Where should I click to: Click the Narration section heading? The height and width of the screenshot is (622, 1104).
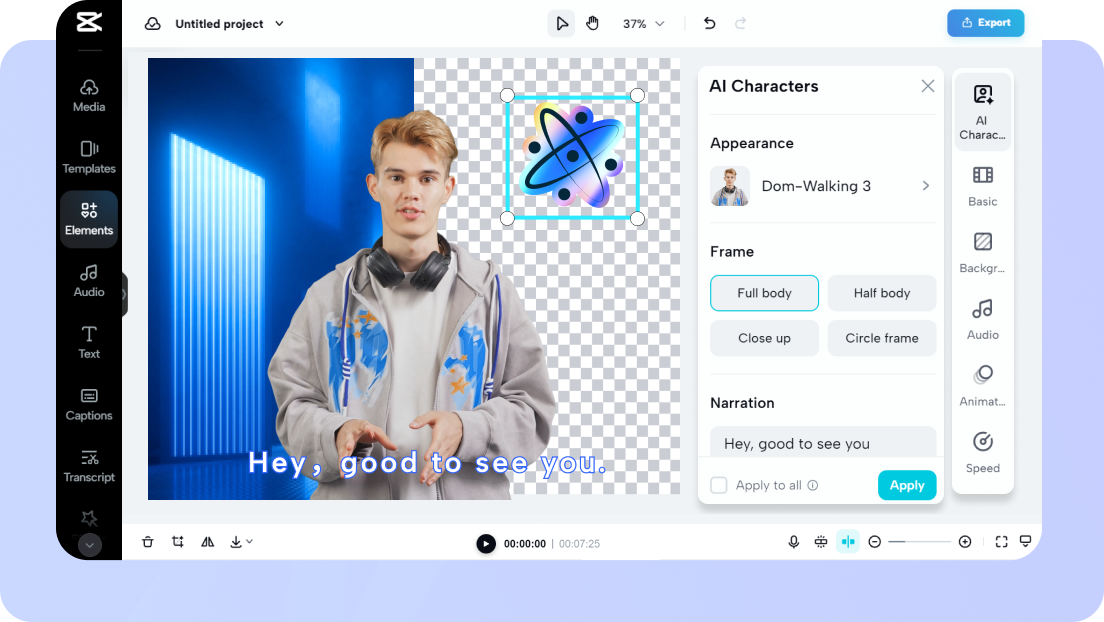click(x=742, y=403)
